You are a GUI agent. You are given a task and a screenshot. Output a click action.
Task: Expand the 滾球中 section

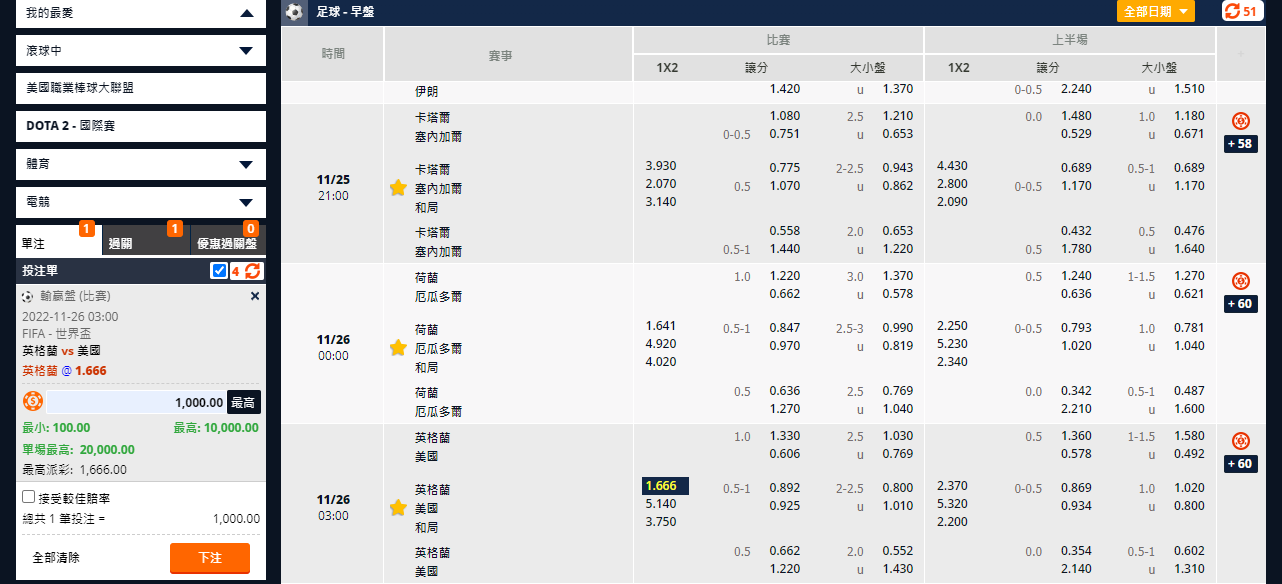[x=141, y=50]
